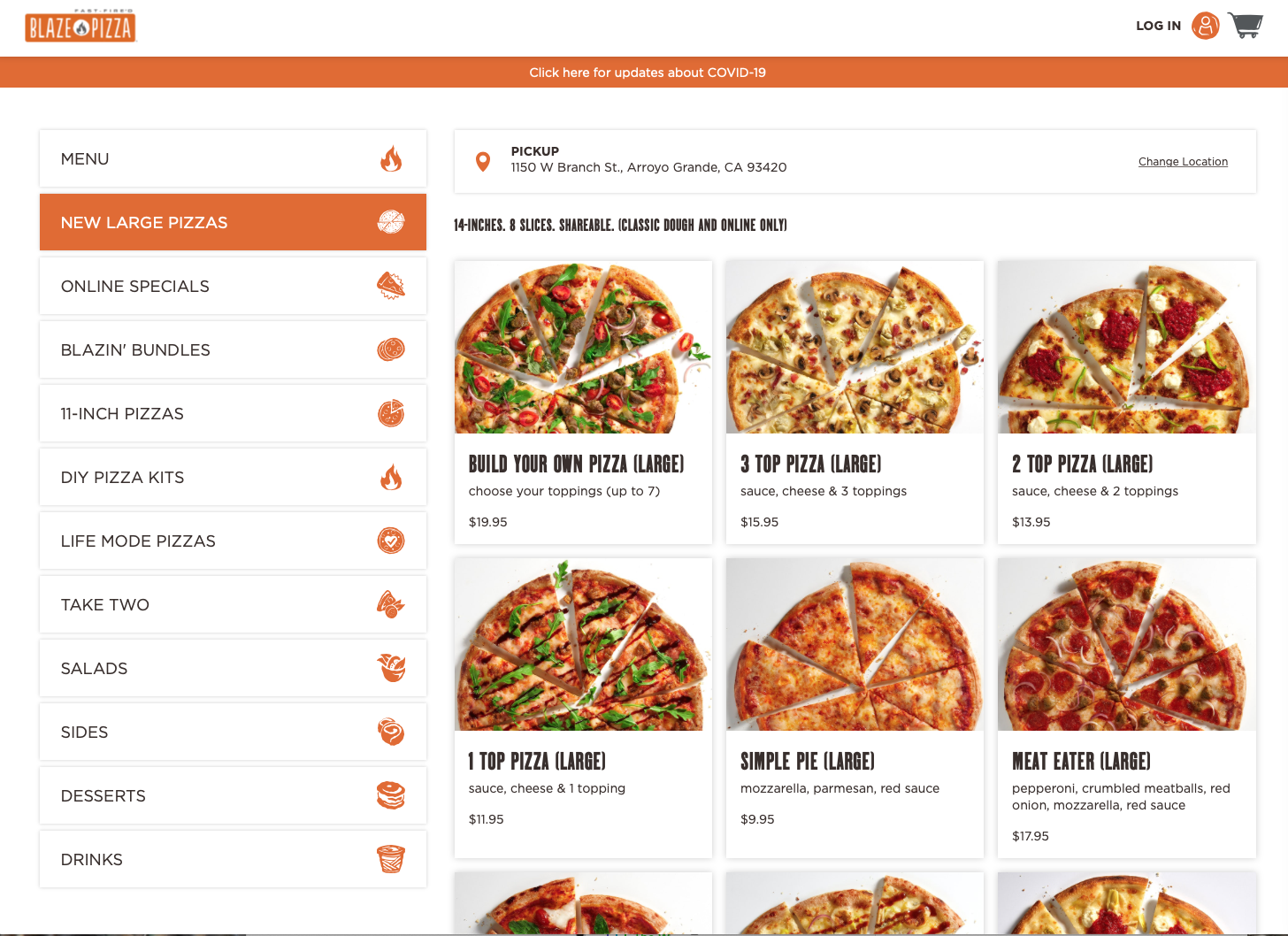This screenshot has height=936, width=1288.
Task: Click the flame icon next to MENU
Action: [391, 158]
